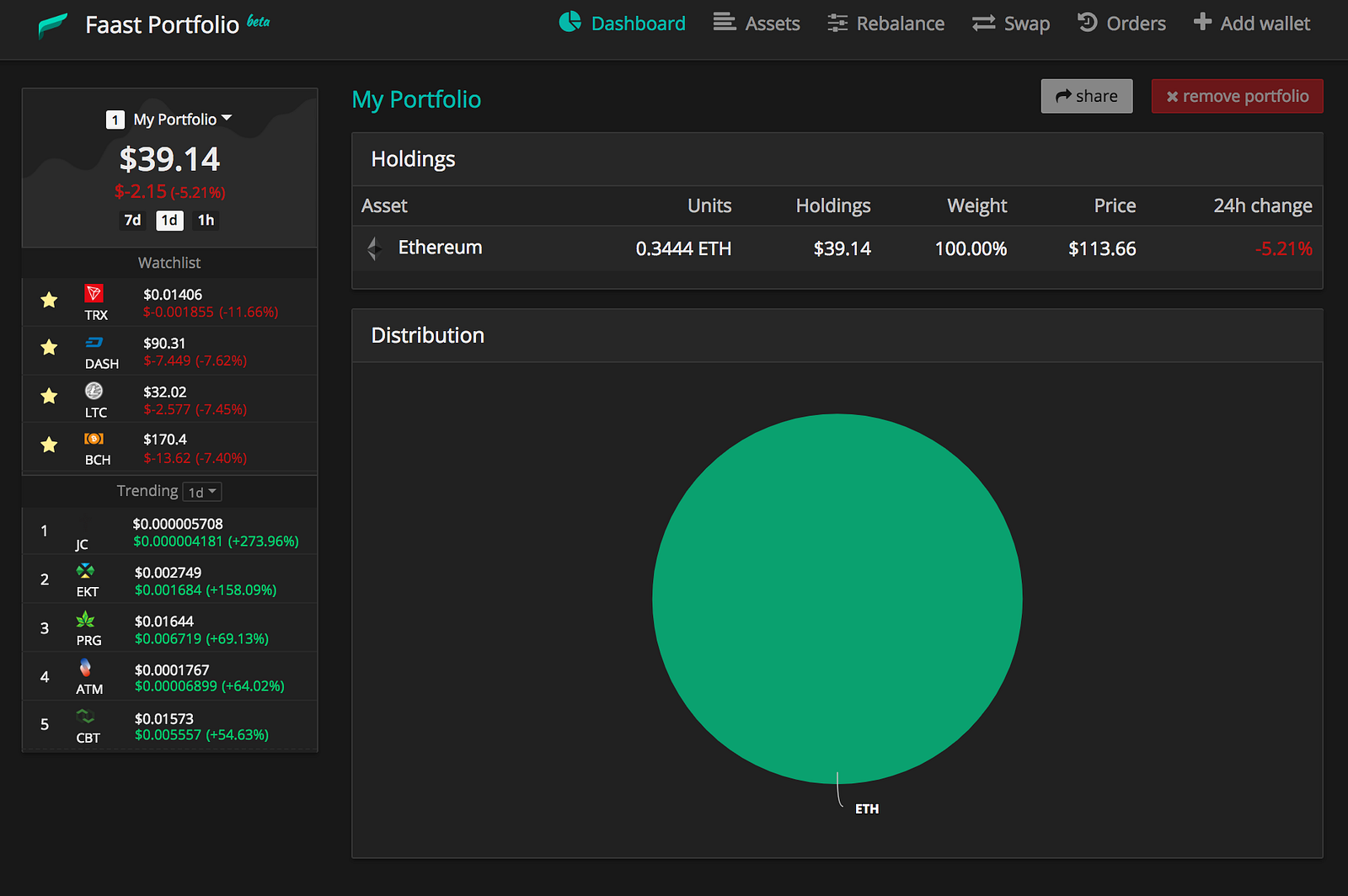The width and height of the screenshot is (1348, 896).
Task: Open the My Portfolio selector dropdown
Action: [x=169, y=120]
